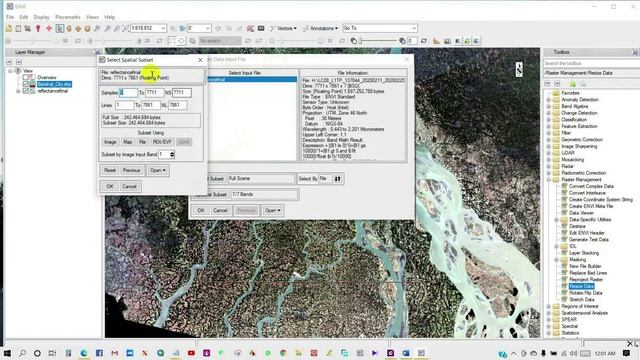Expand the Classification toolbox folder
The width and height of the screenshot is (640, 360).
click(549, 120)
